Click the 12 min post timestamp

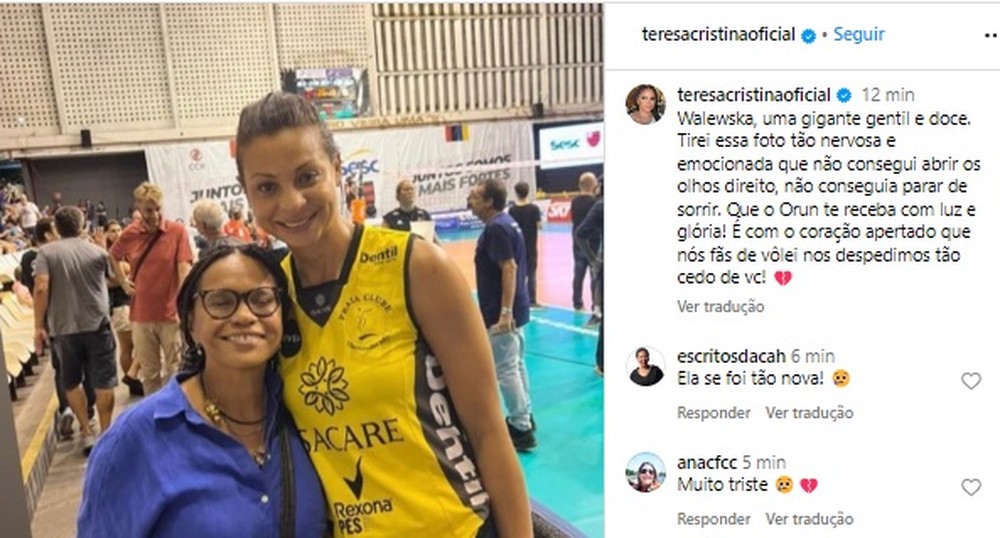[888, 95]
